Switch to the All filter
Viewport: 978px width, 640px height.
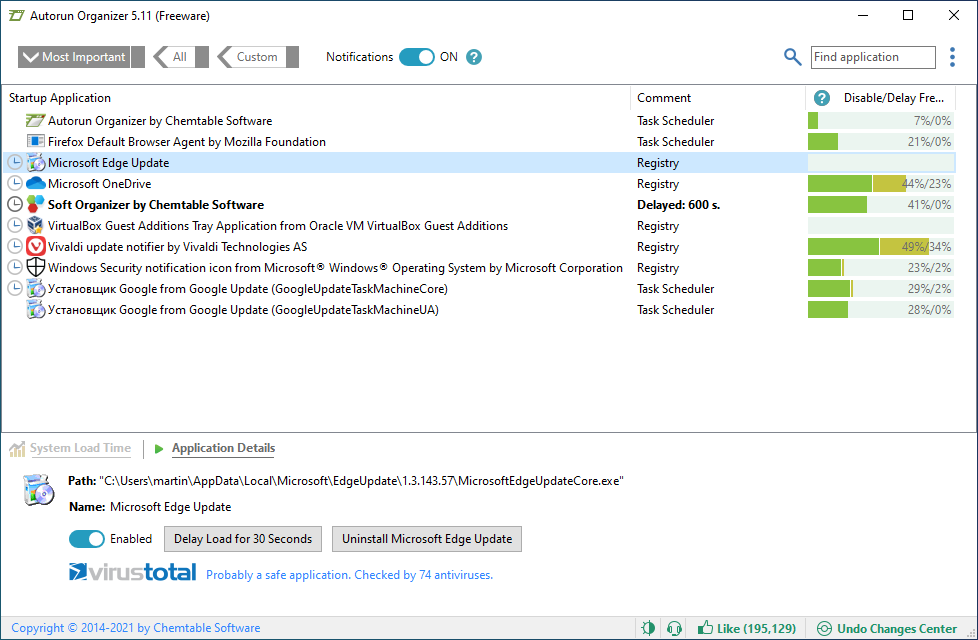pyautogui.click(x=181, y=57)
